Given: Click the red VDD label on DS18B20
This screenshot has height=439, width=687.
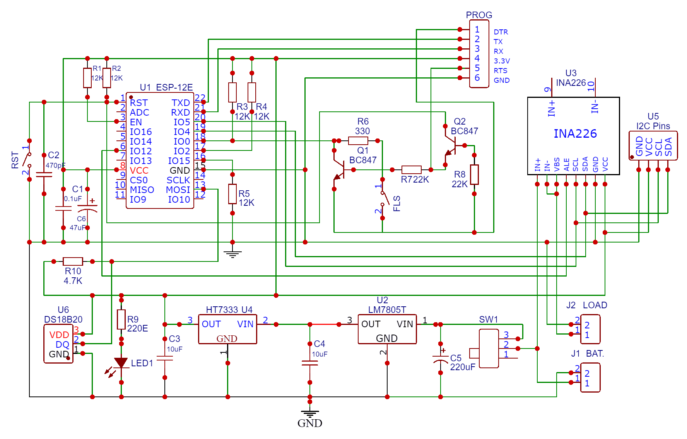Looking at the screenshot, I should [59, 335].
